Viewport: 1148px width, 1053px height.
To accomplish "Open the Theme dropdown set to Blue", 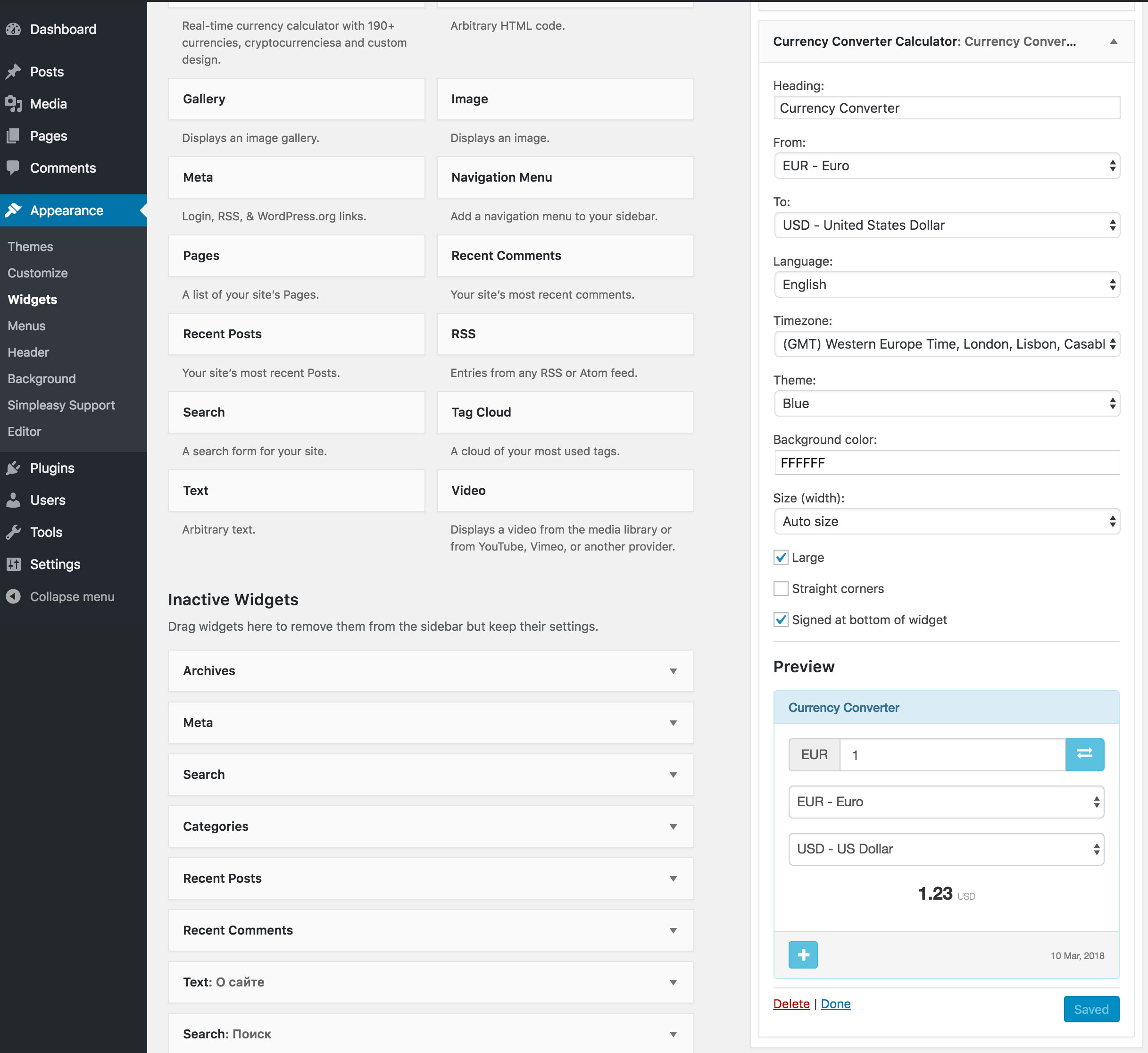I will [x=947, y=403].
